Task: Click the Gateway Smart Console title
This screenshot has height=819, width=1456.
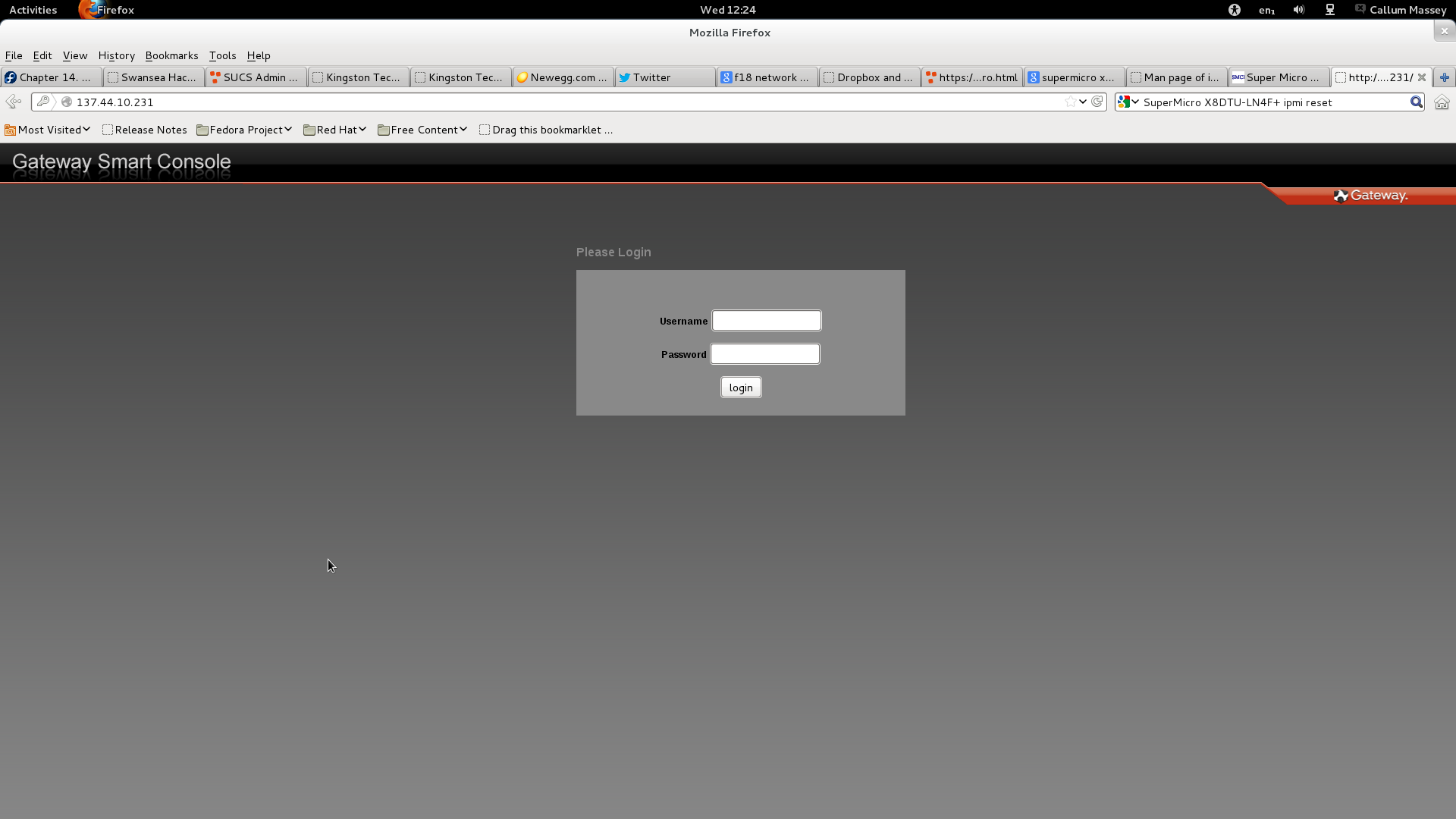Action: (x=121, y=162)
